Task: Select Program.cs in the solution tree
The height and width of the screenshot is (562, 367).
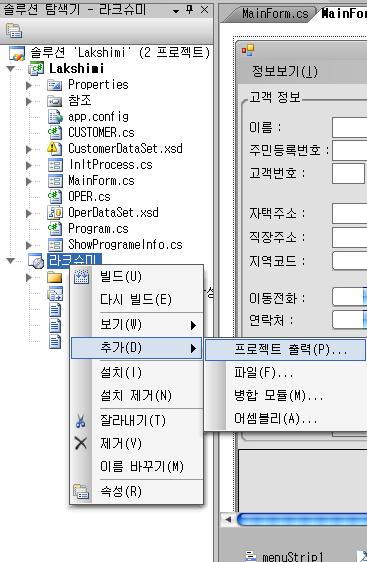Action: (x=98, y=229)
